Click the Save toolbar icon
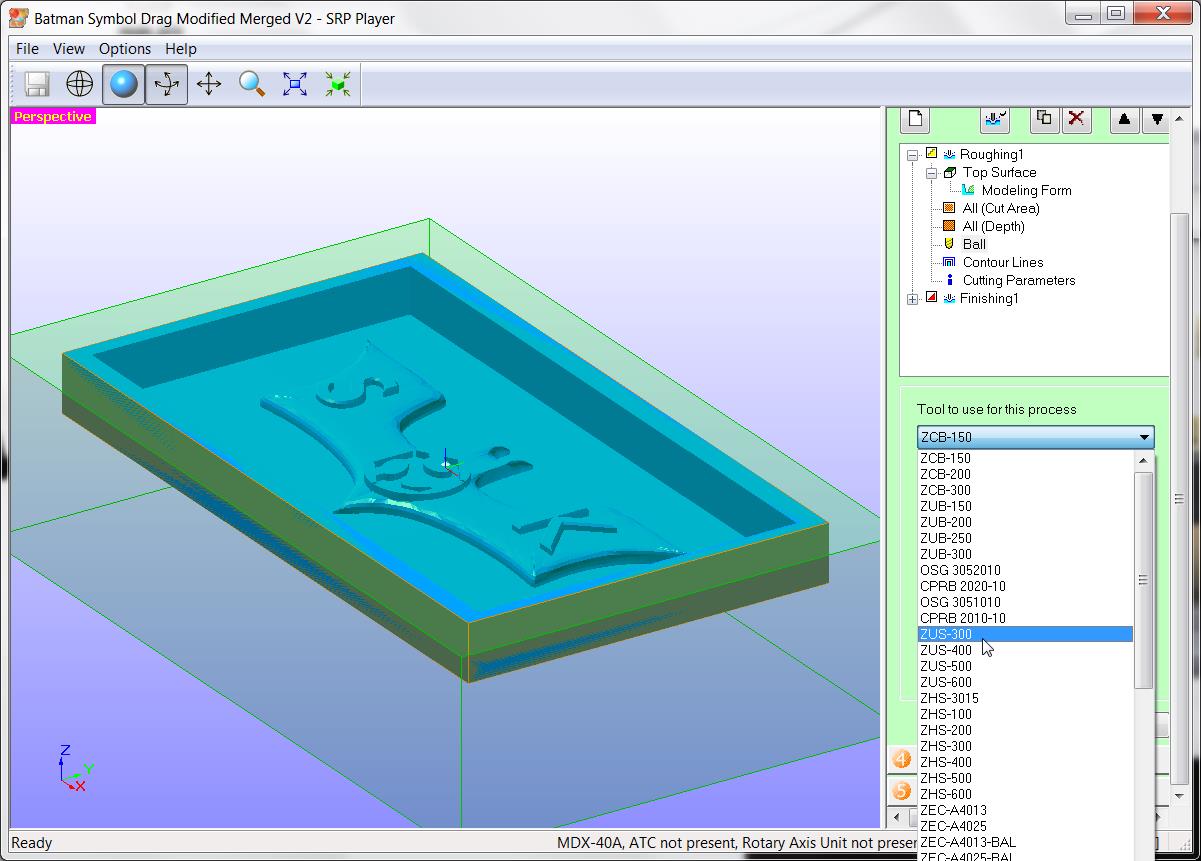 [x=37, y=84]
